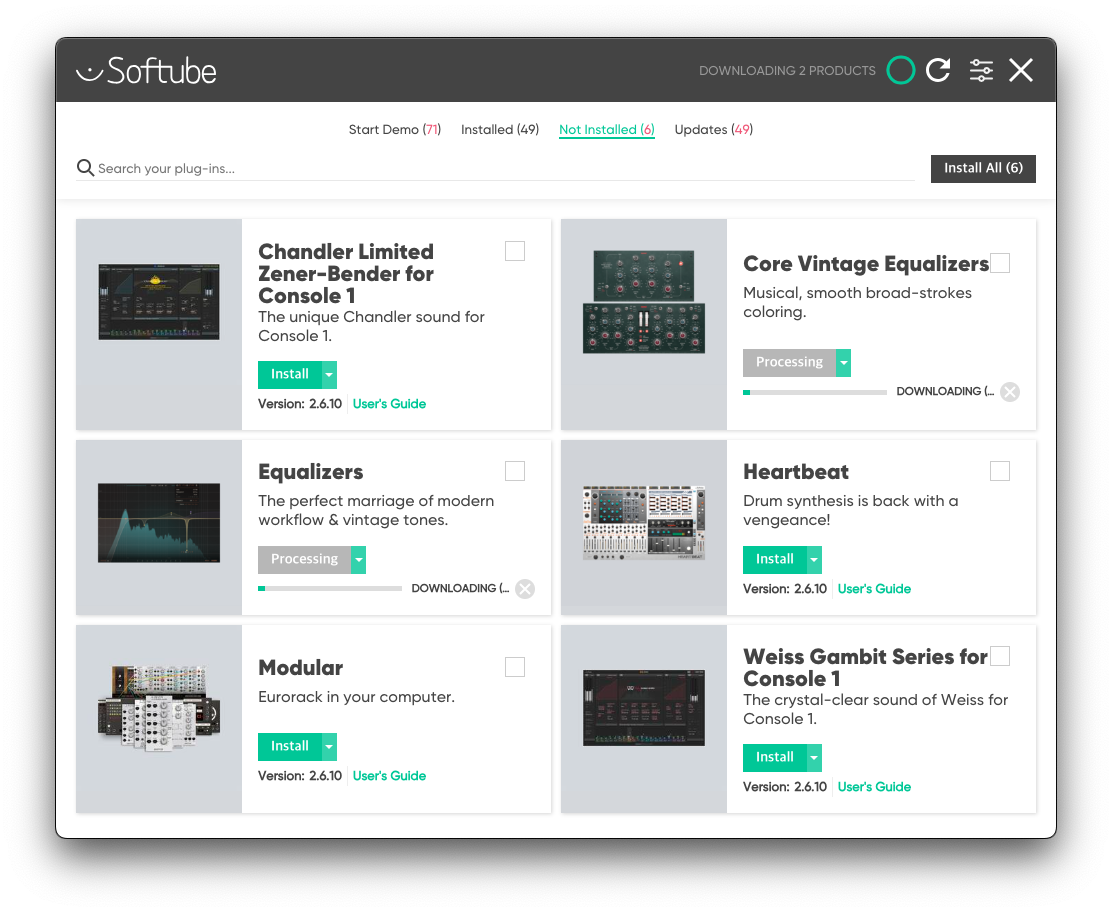Click Equalizers download progress bar

click(330, 589)
